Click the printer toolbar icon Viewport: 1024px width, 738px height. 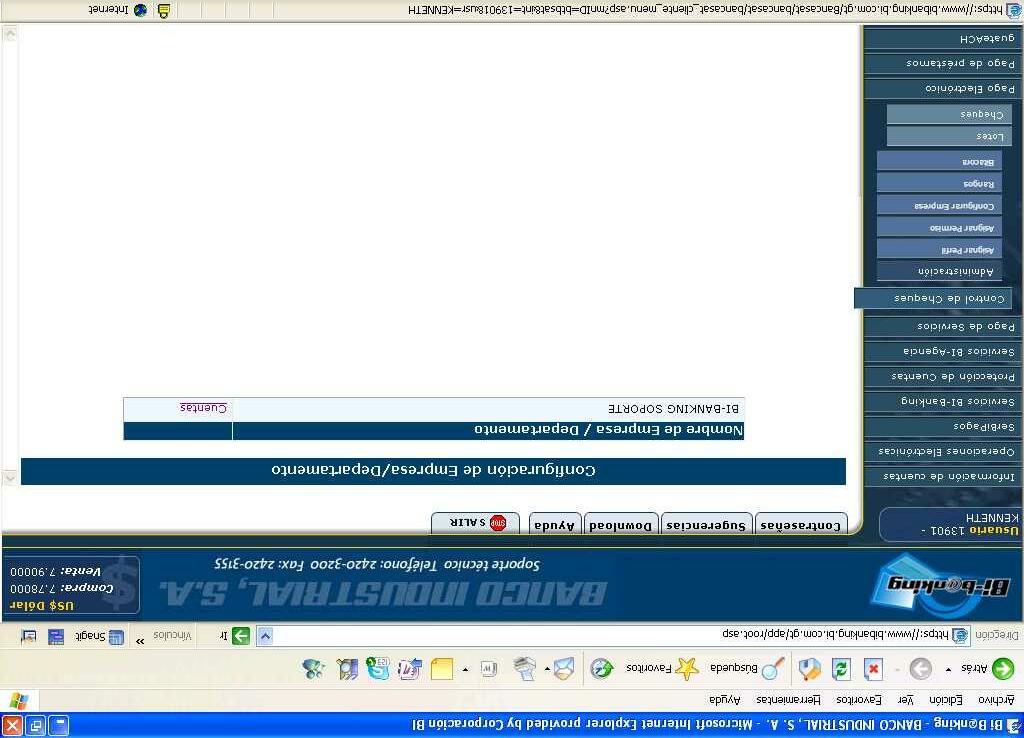(524, 669)
